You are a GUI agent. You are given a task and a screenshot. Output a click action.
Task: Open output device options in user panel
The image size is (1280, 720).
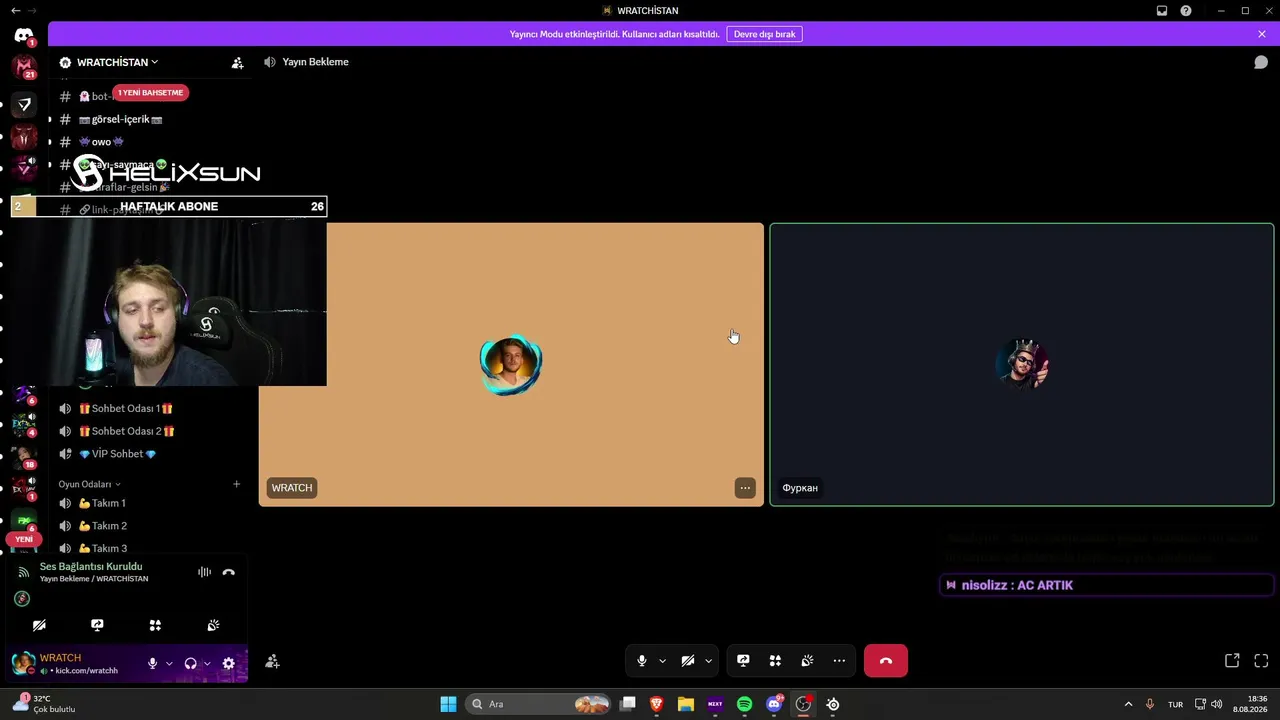pyautogui.click(x=207, y=663)
